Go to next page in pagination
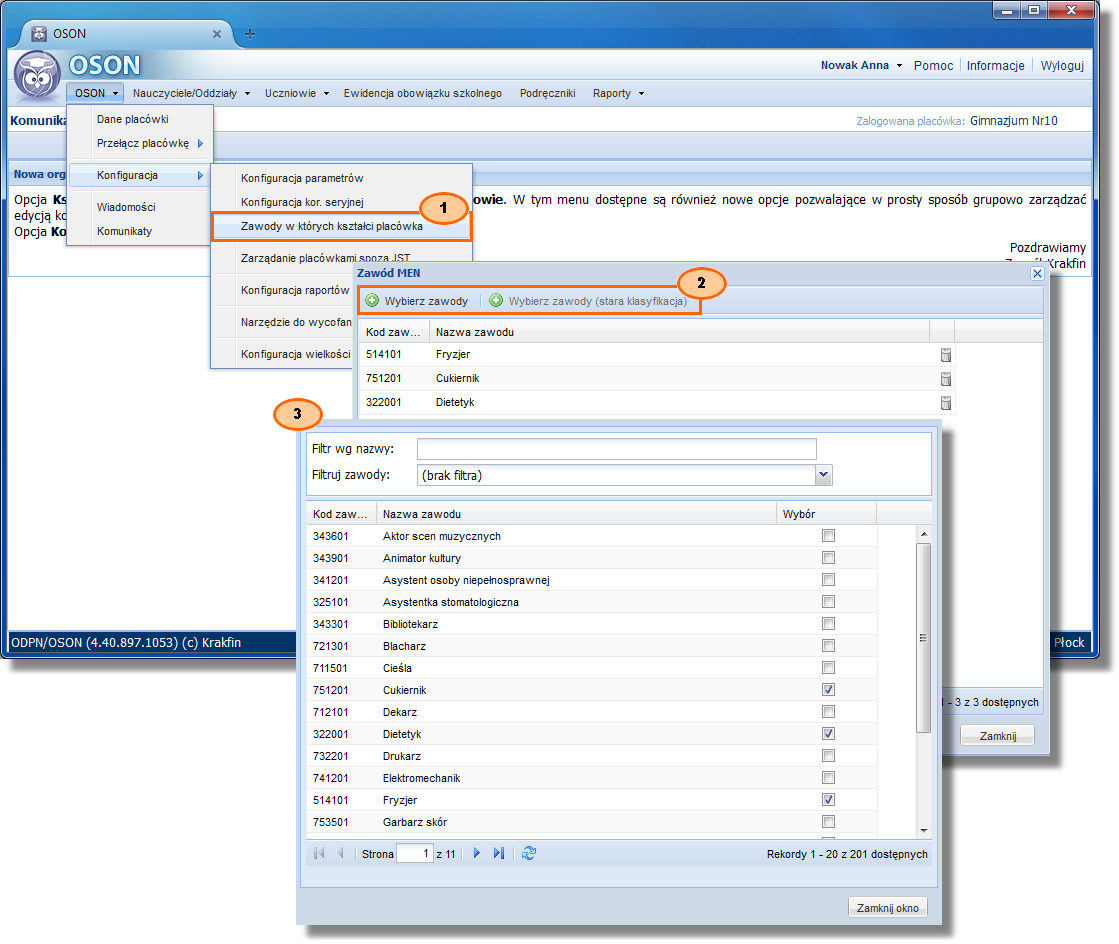 point(477,854)
